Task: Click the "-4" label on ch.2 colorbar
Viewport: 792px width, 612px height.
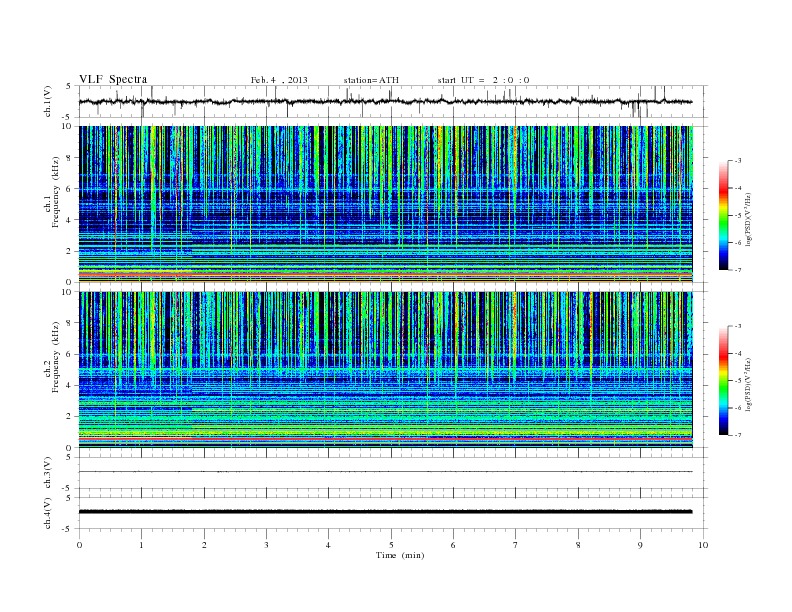Action: coord(738,353)
